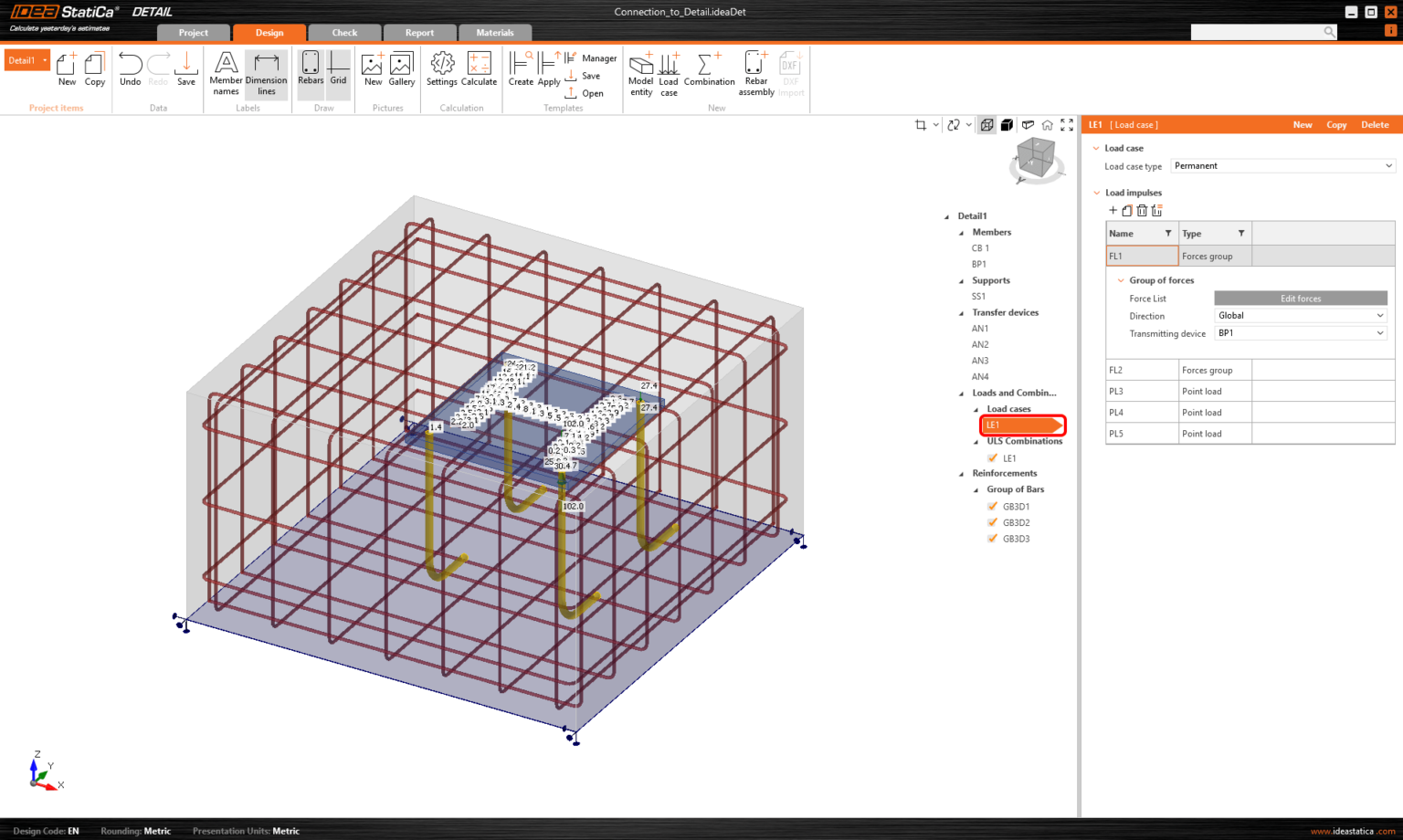Image resolution: width=1403 pixels, height=840 pixels.
Task: Collapse the Transfer devices tree node
Action: pos(960,312)
